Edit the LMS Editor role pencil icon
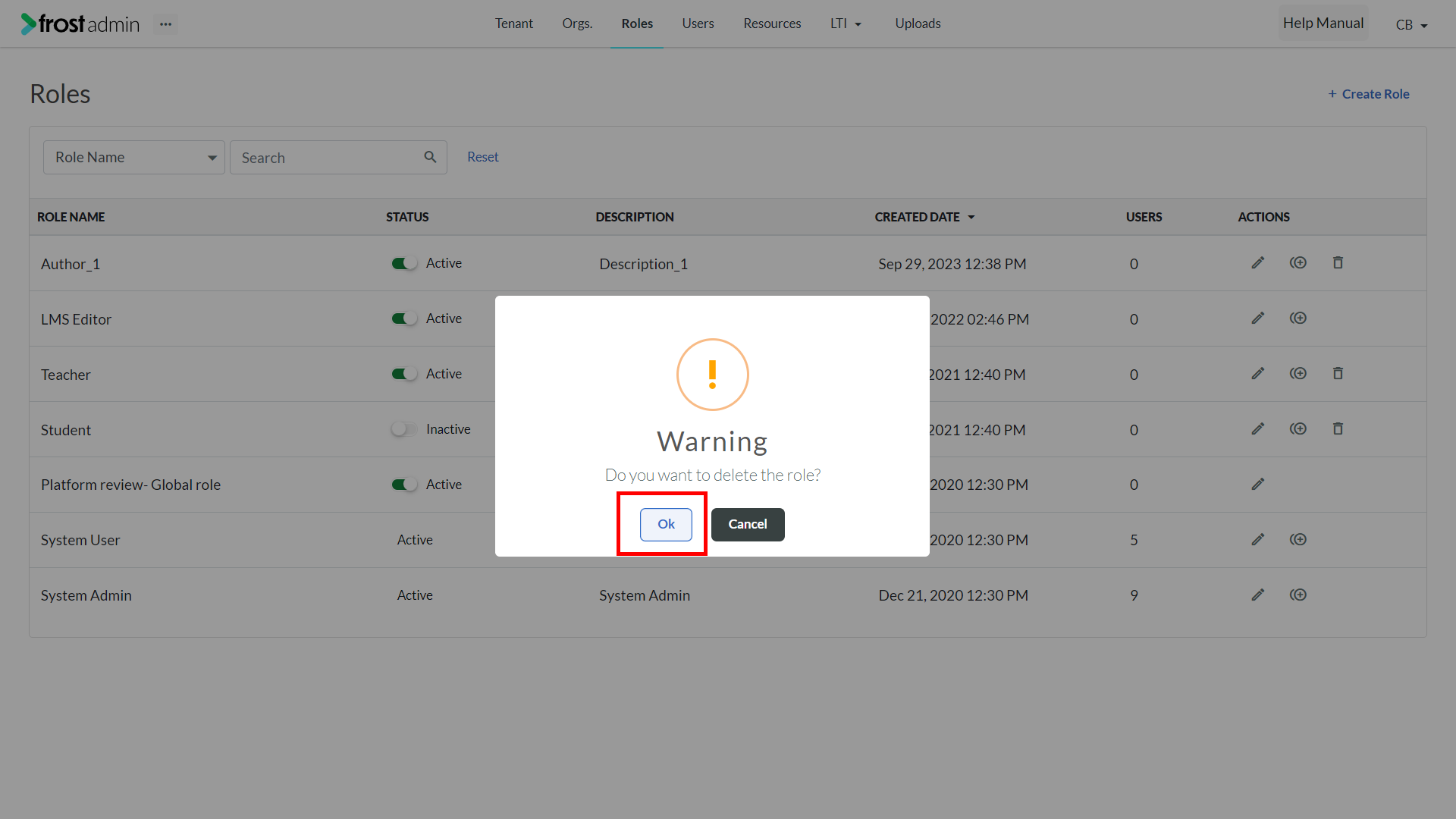This screenshot has height=819, width=1456. (1258, 318)
